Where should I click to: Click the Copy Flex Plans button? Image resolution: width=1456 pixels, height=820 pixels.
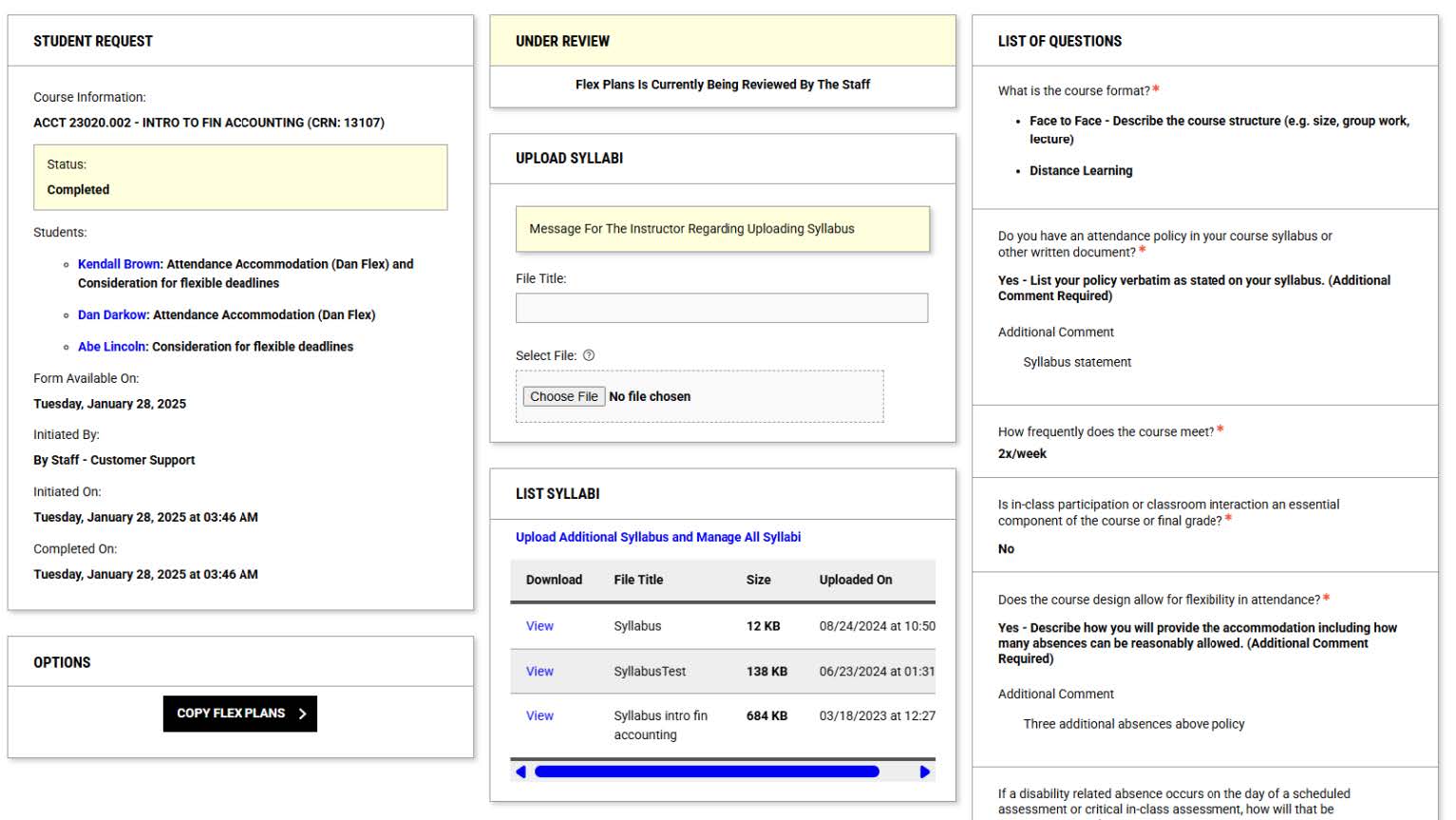239,713
